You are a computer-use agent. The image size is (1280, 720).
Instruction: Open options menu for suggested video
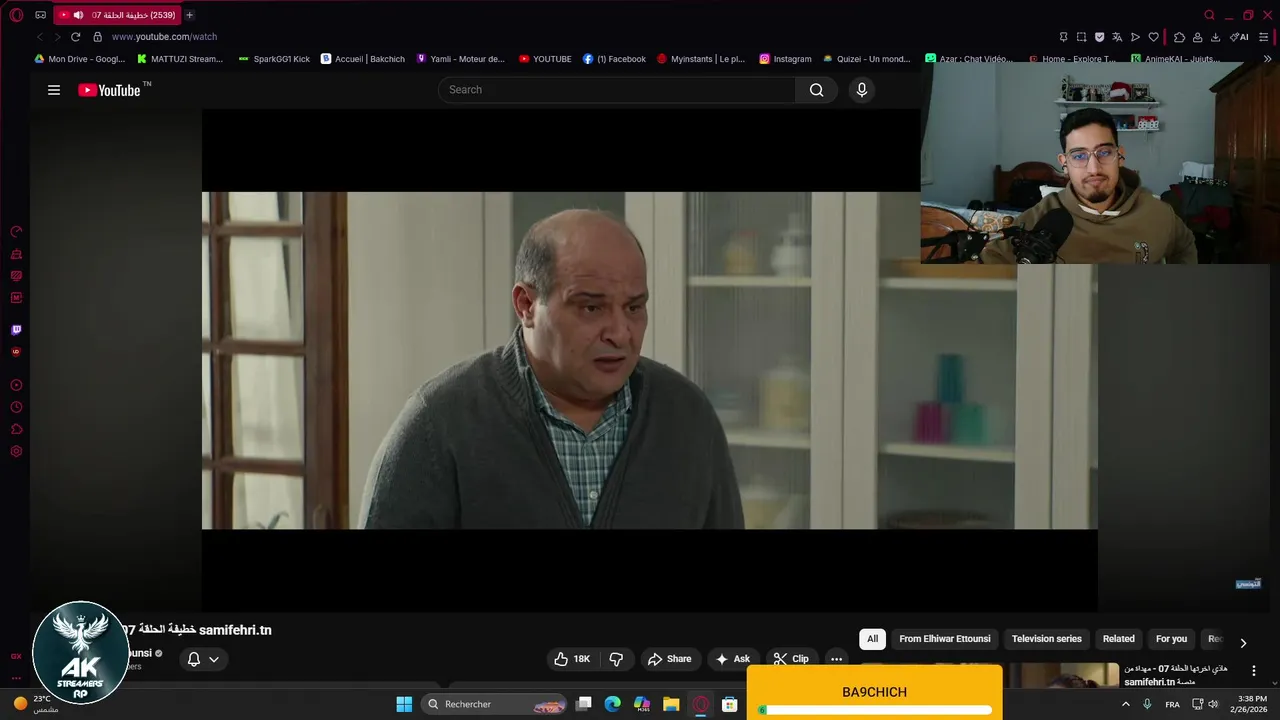[1254, 671]
